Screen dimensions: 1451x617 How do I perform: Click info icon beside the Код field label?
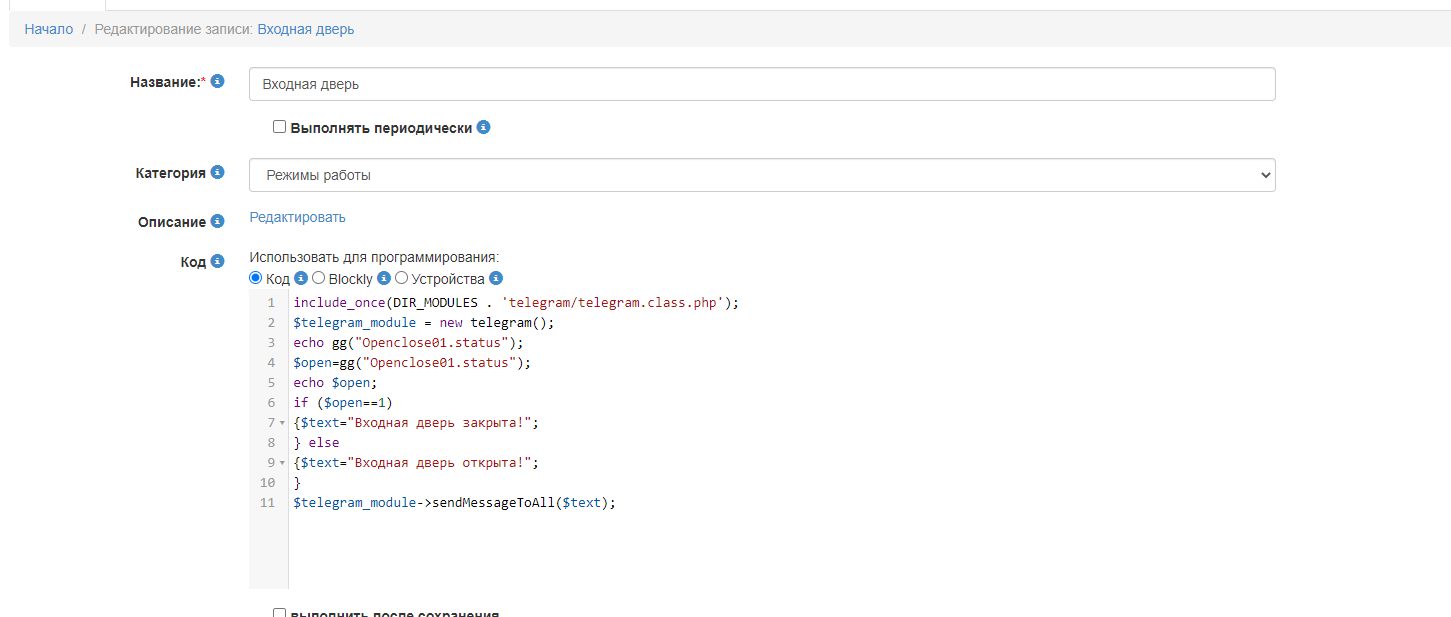tap(217, 261)
